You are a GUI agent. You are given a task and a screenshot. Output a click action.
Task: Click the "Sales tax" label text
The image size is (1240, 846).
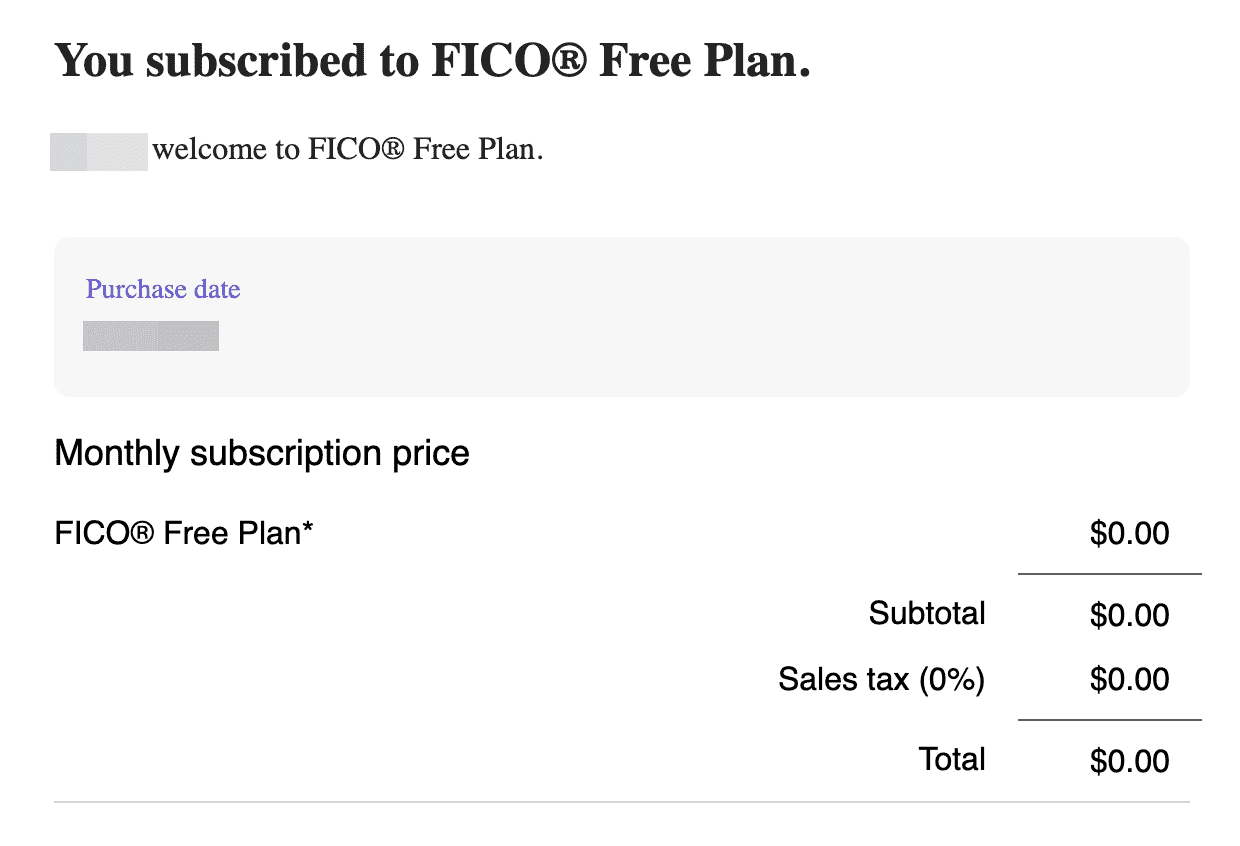(844, 680)
